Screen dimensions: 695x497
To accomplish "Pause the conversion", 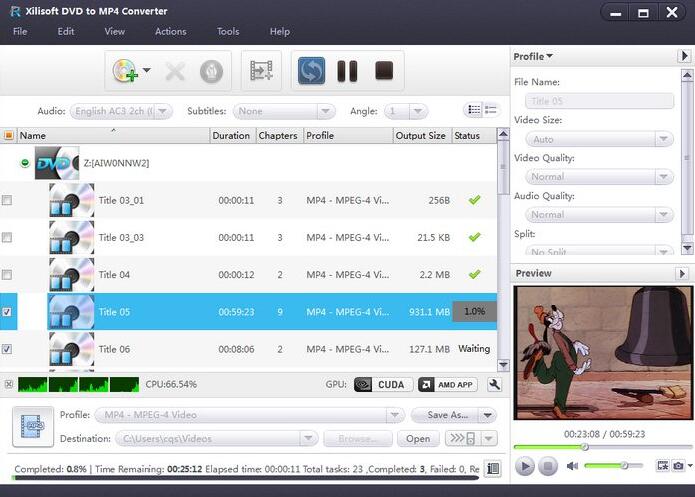I will pos(347,71).
